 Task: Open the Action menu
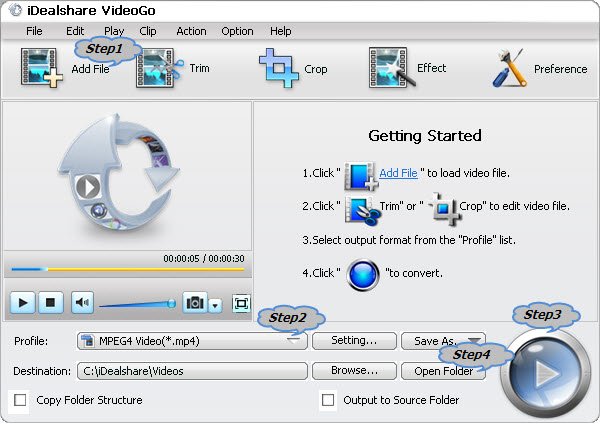pyautogui.click(x=191, y=31)
